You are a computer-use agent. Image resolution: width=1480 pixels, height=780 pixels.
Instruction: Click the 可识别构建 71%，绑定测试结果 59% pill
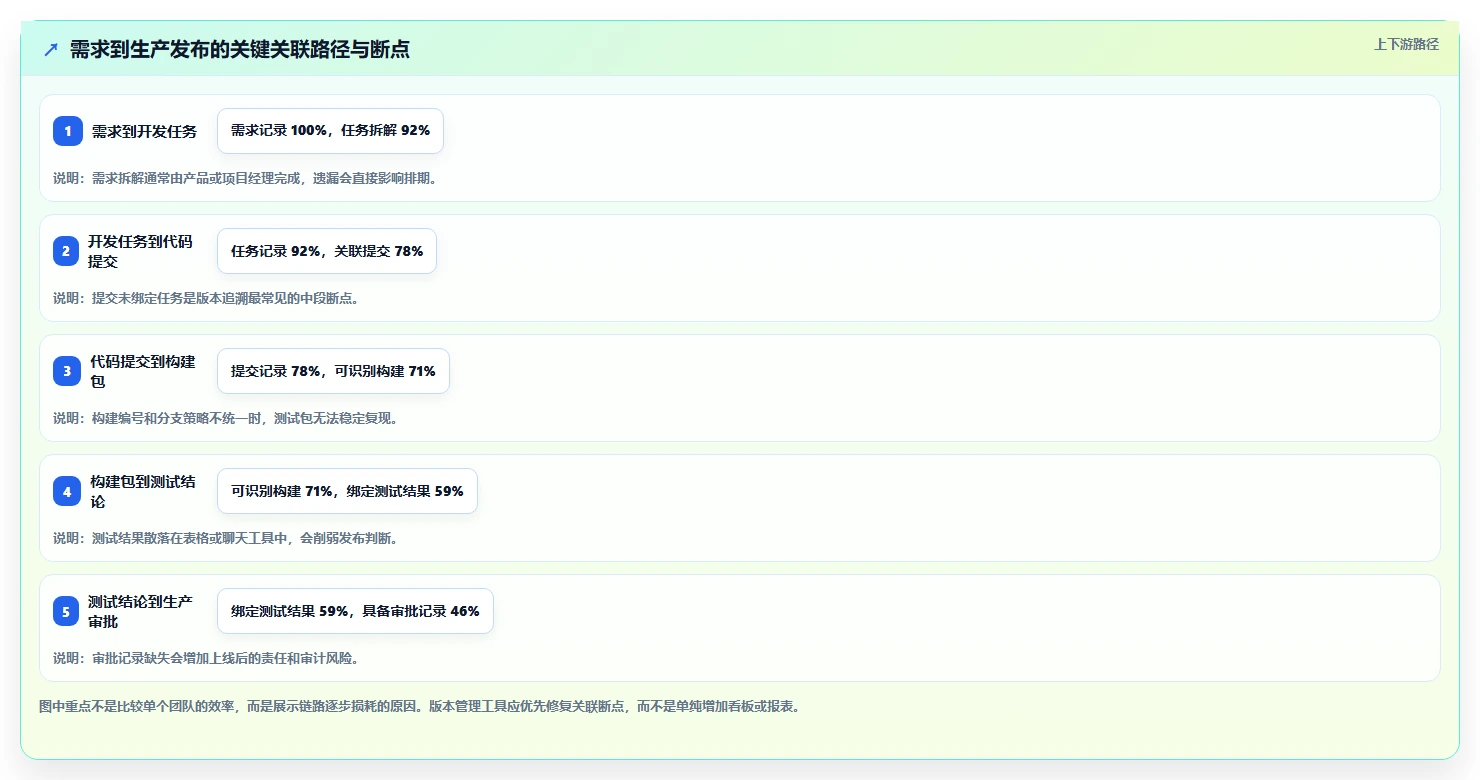[x=347, y=491]
